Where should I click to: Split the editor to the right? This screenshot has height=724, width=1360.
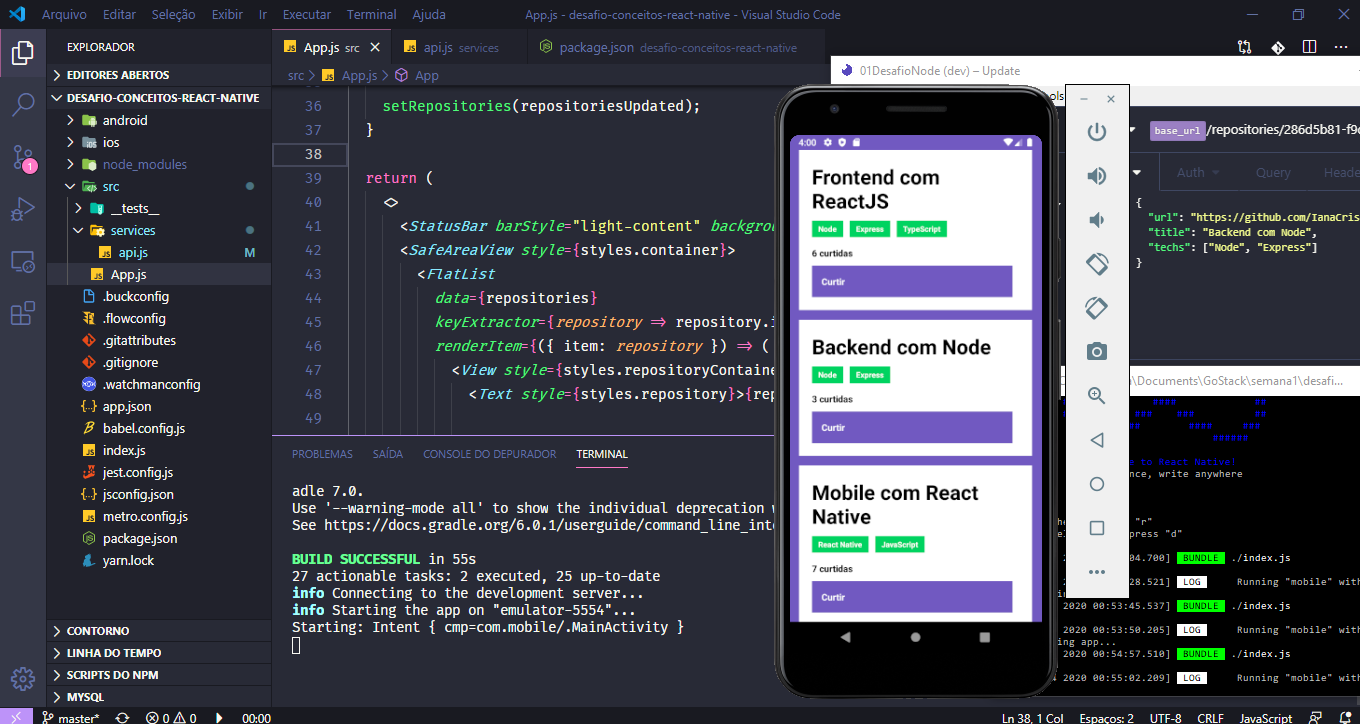coord(1309,47)
